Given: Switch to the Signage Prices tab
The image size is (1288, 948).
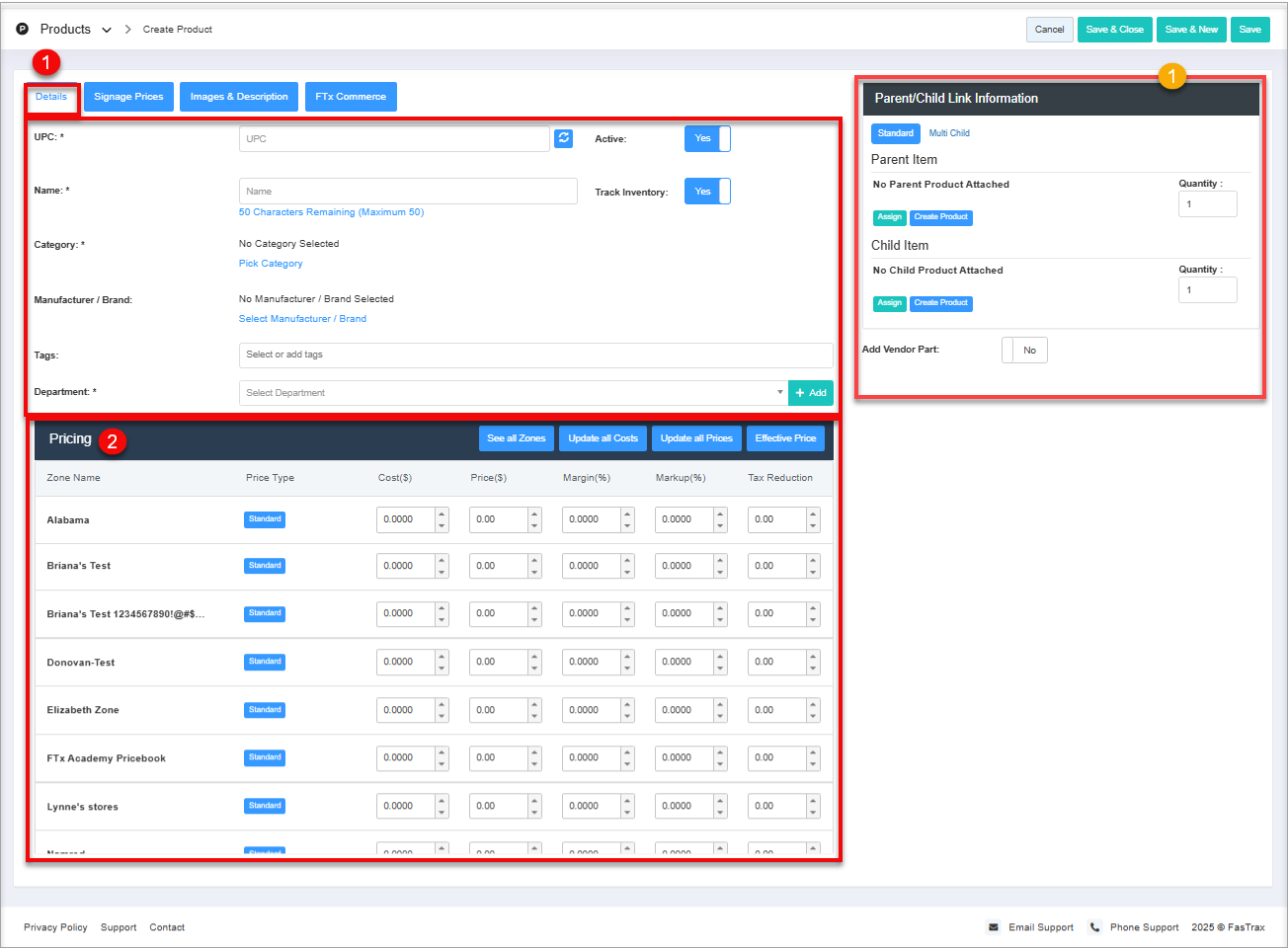Looking at the screenshot, I should click(128, 97).
